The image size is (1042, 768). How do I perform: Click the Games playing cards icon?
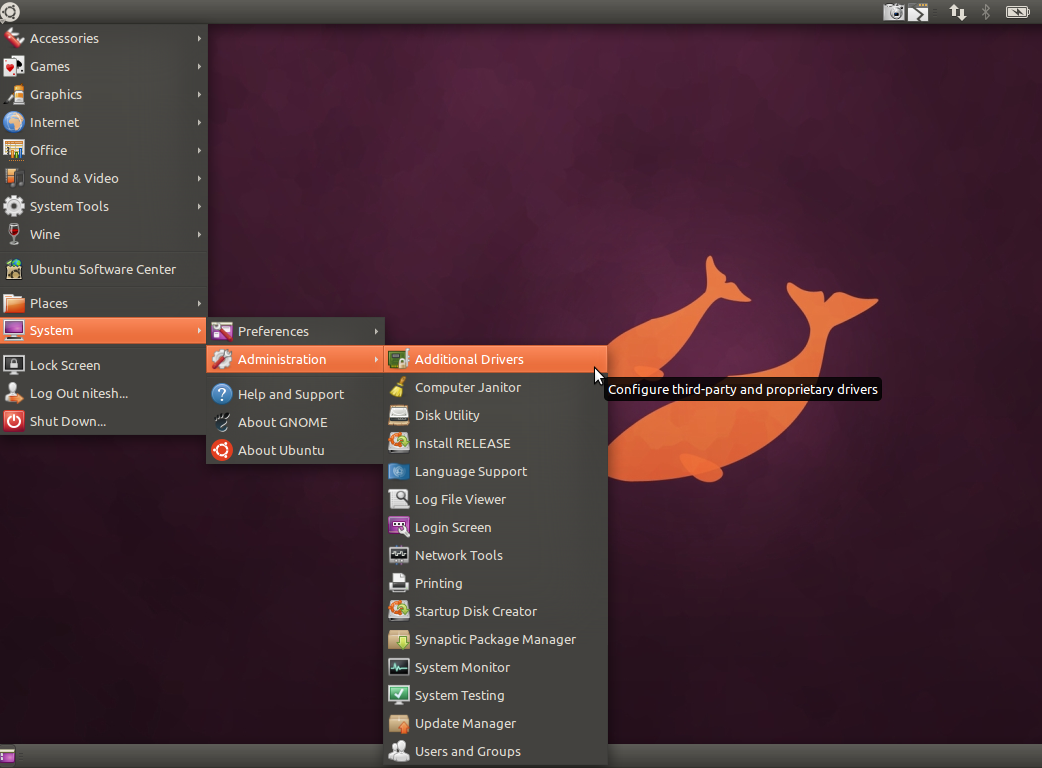coord(14,66)
